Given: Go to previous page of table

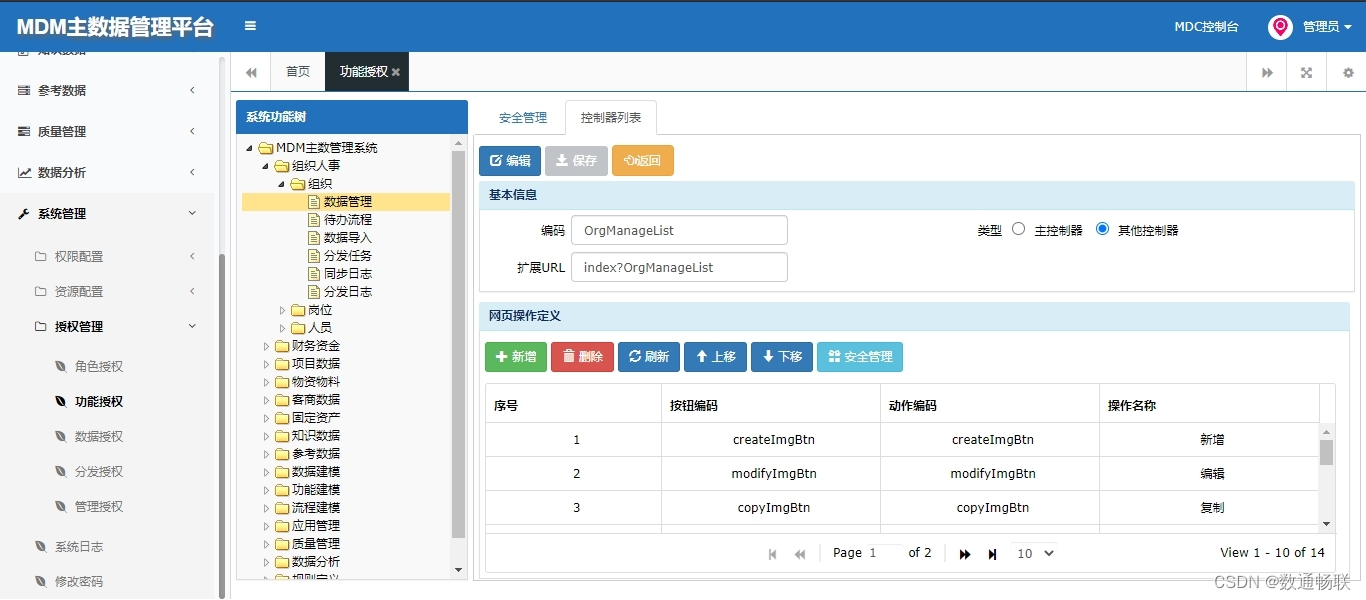Looking at the screenshot, I should 800,553.
